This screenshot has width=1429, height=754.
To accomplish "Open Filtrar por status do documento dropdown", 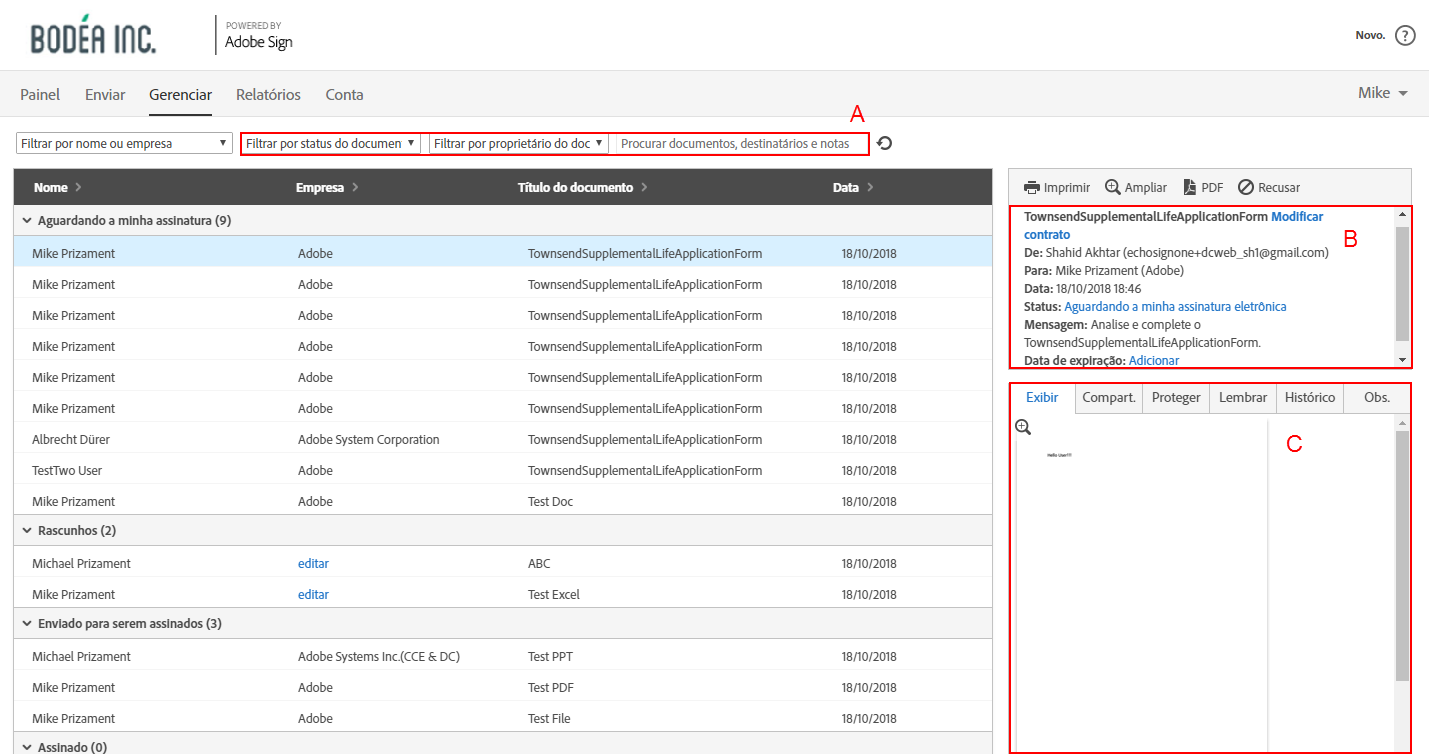I will 331,143.
